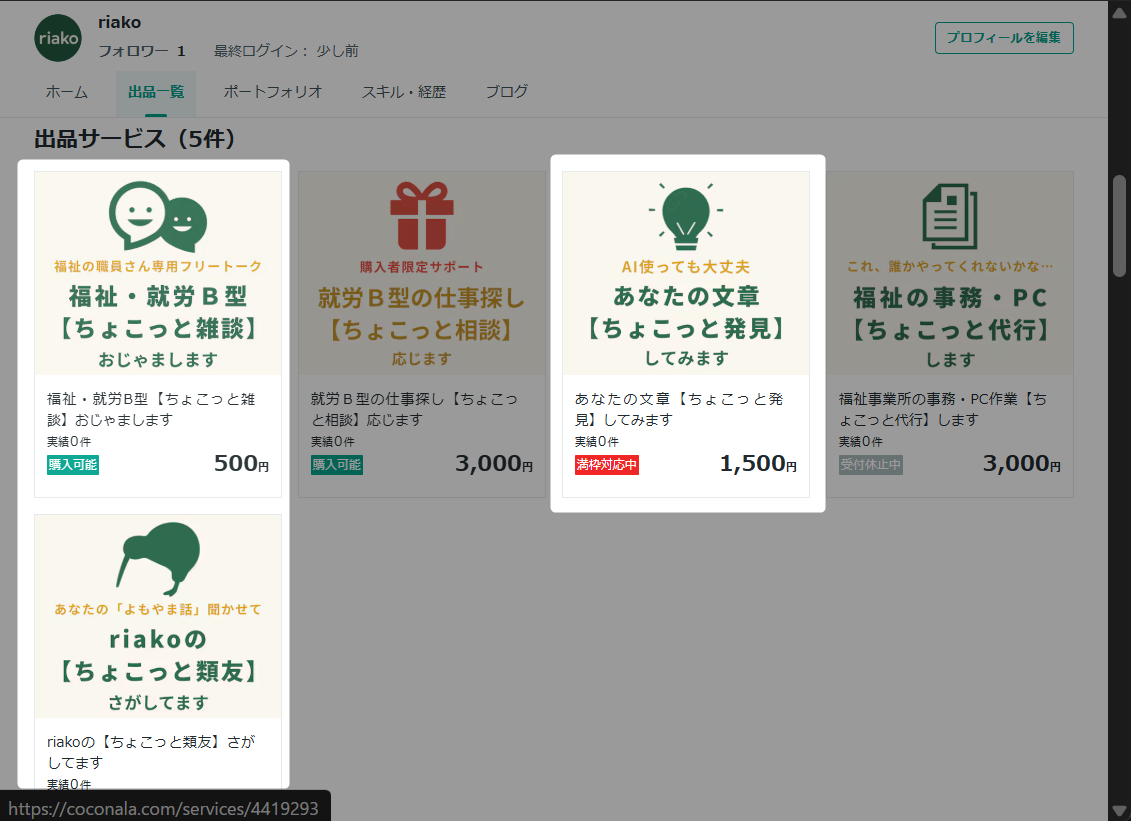Go to the ブログ tab
Image resolution: width=1131 pixels, height=821 pixels.
tap(507, 92)
